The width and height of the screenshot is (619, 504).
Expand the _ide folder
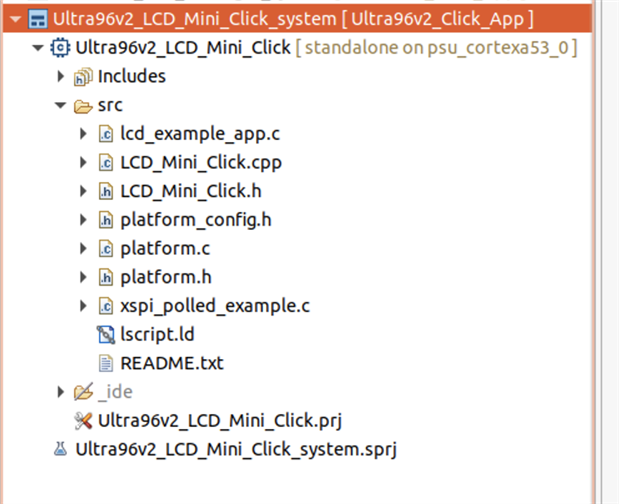61,391
